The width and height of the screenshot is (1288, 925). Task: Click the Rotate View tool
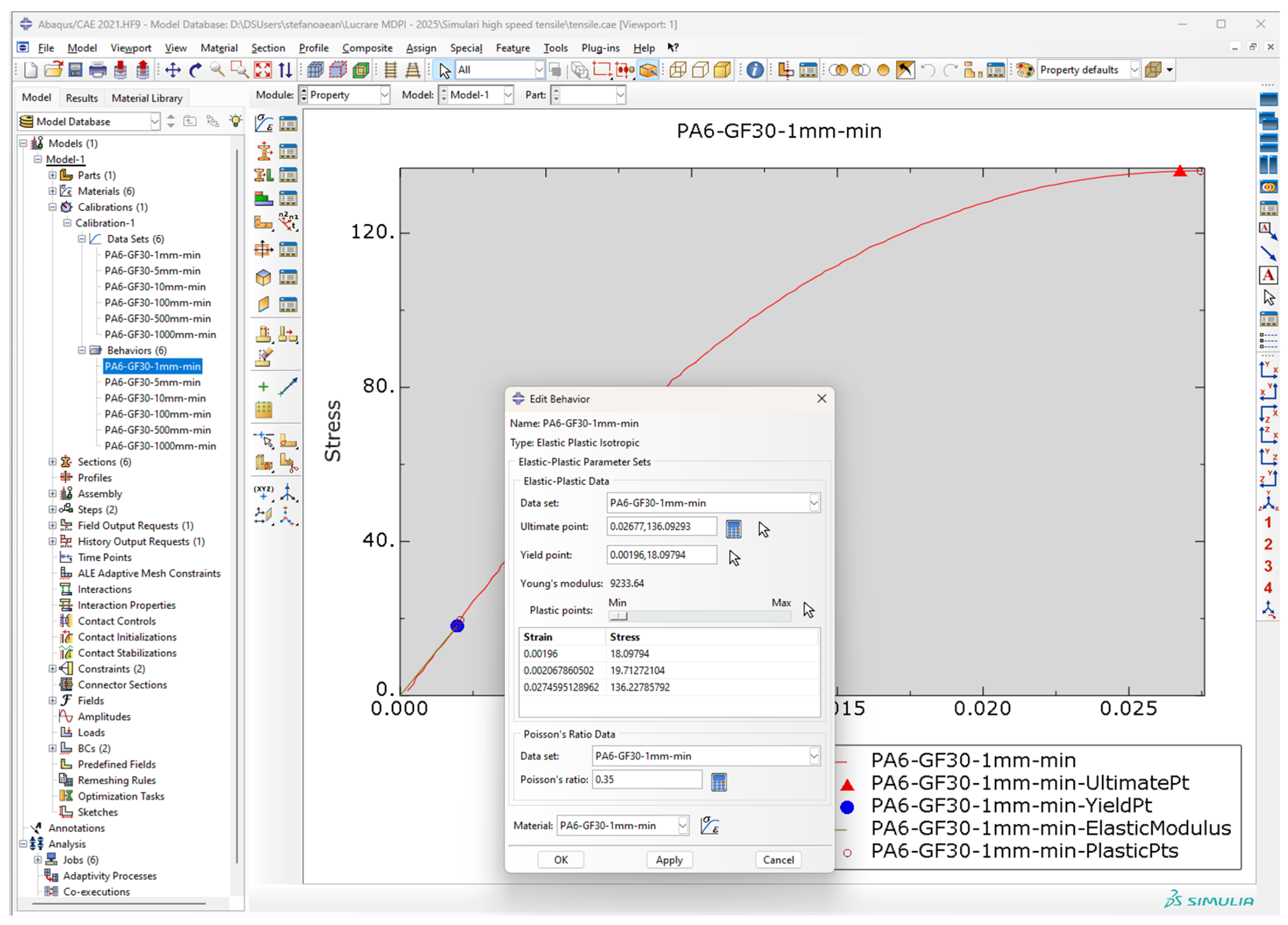coord(196,70)
